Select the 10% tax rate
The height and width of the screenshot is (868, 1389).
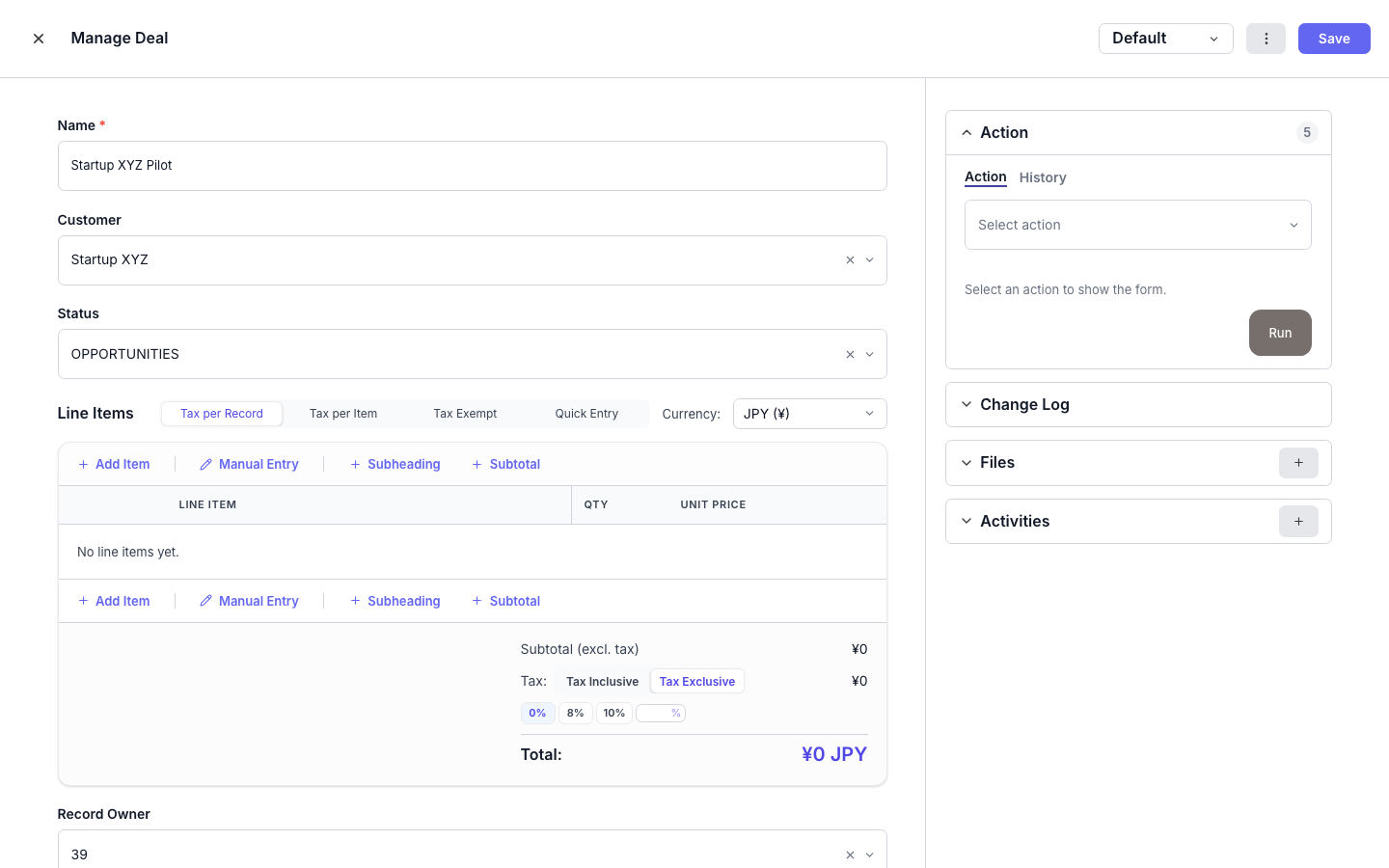click(x=614, y=713)
